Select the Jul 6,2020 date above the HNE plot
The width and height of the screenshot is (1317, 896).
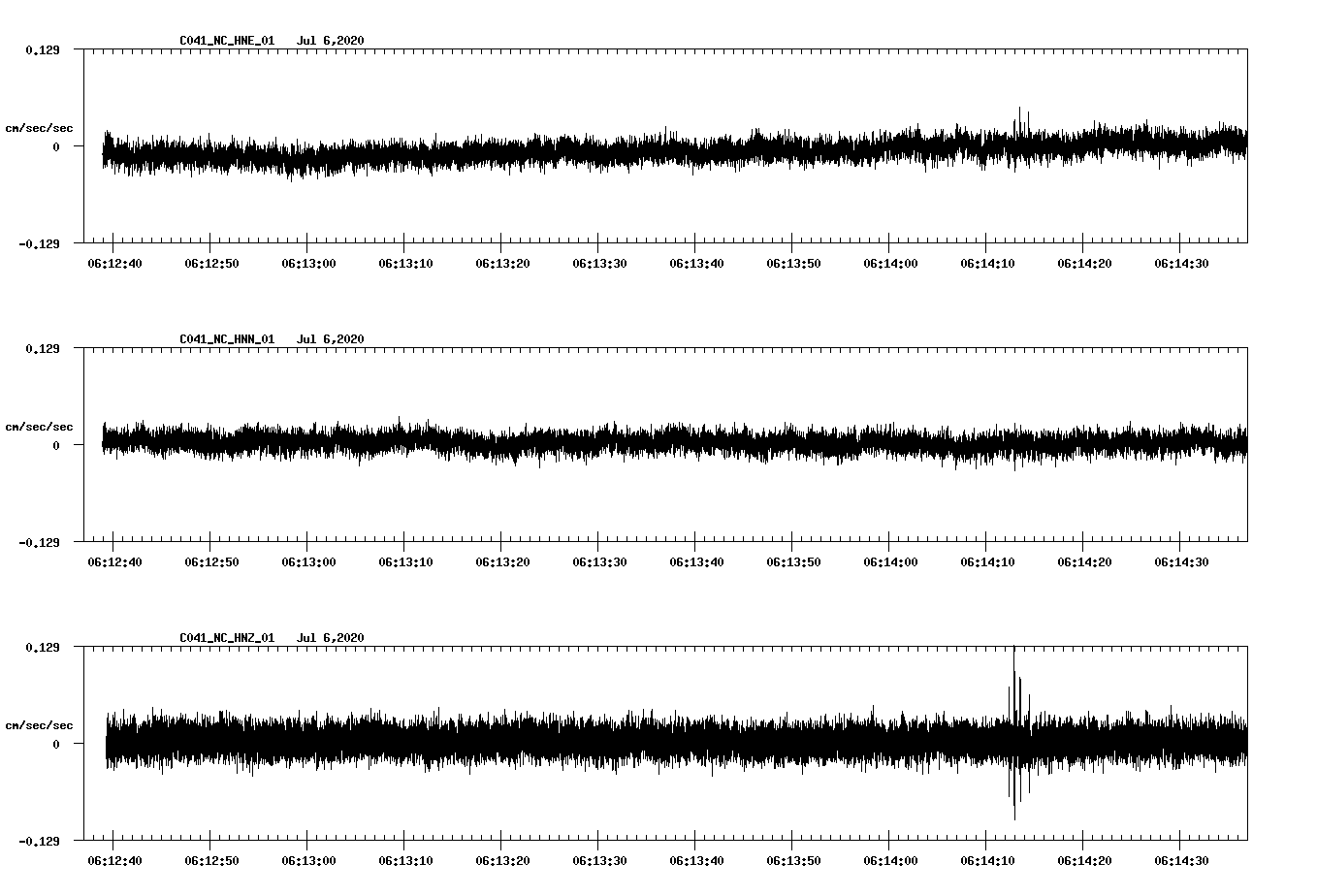tap(330, 40)
